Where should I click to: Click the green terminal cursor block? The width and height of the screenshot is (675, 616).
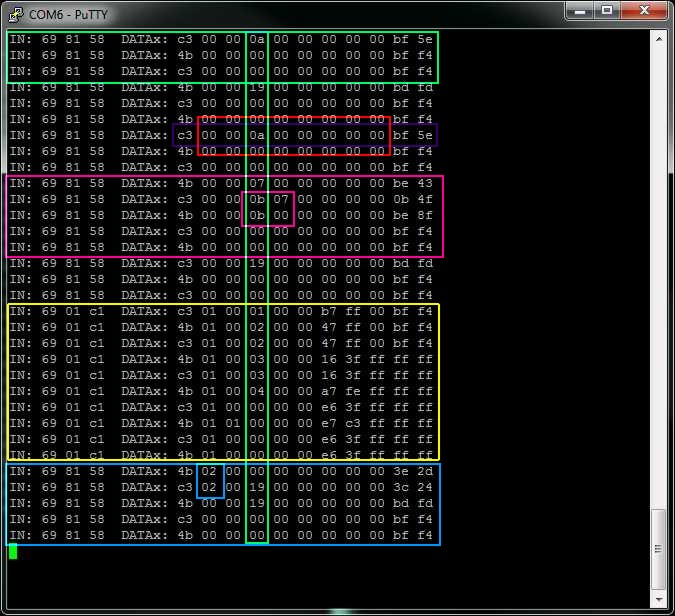pos(13,551)
